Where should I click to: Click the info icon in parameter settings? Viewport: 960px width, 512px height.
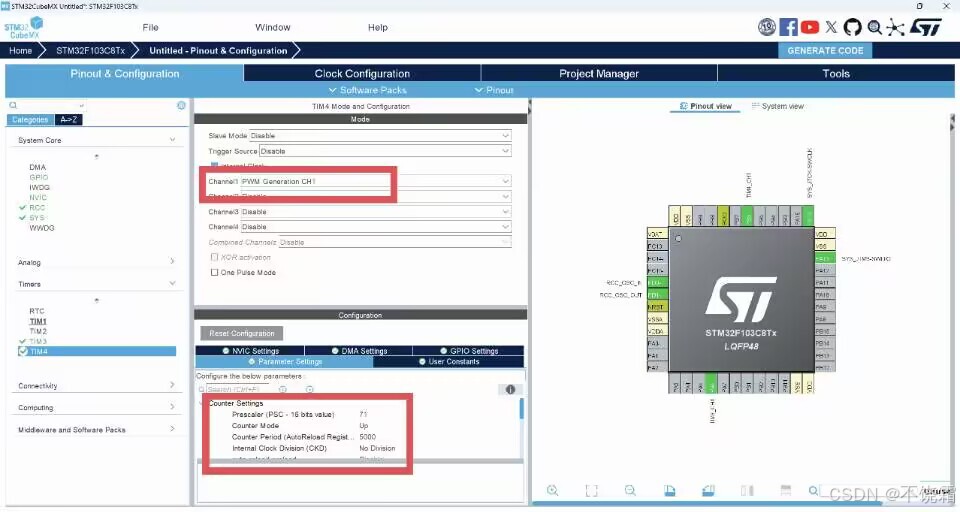click(510, 390)
